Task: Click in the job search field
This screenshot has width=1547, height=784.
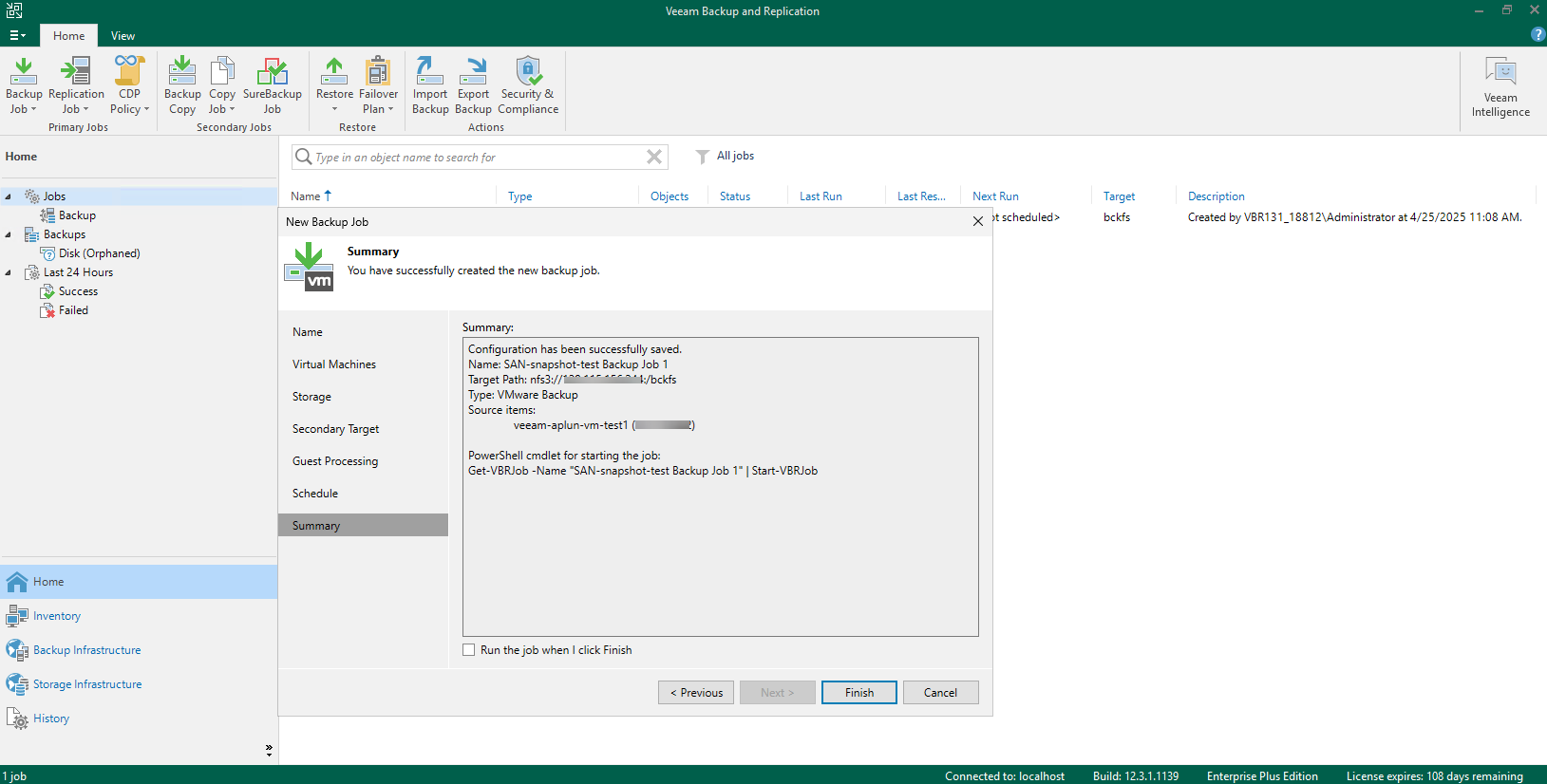Action: (x=480, y=157)
